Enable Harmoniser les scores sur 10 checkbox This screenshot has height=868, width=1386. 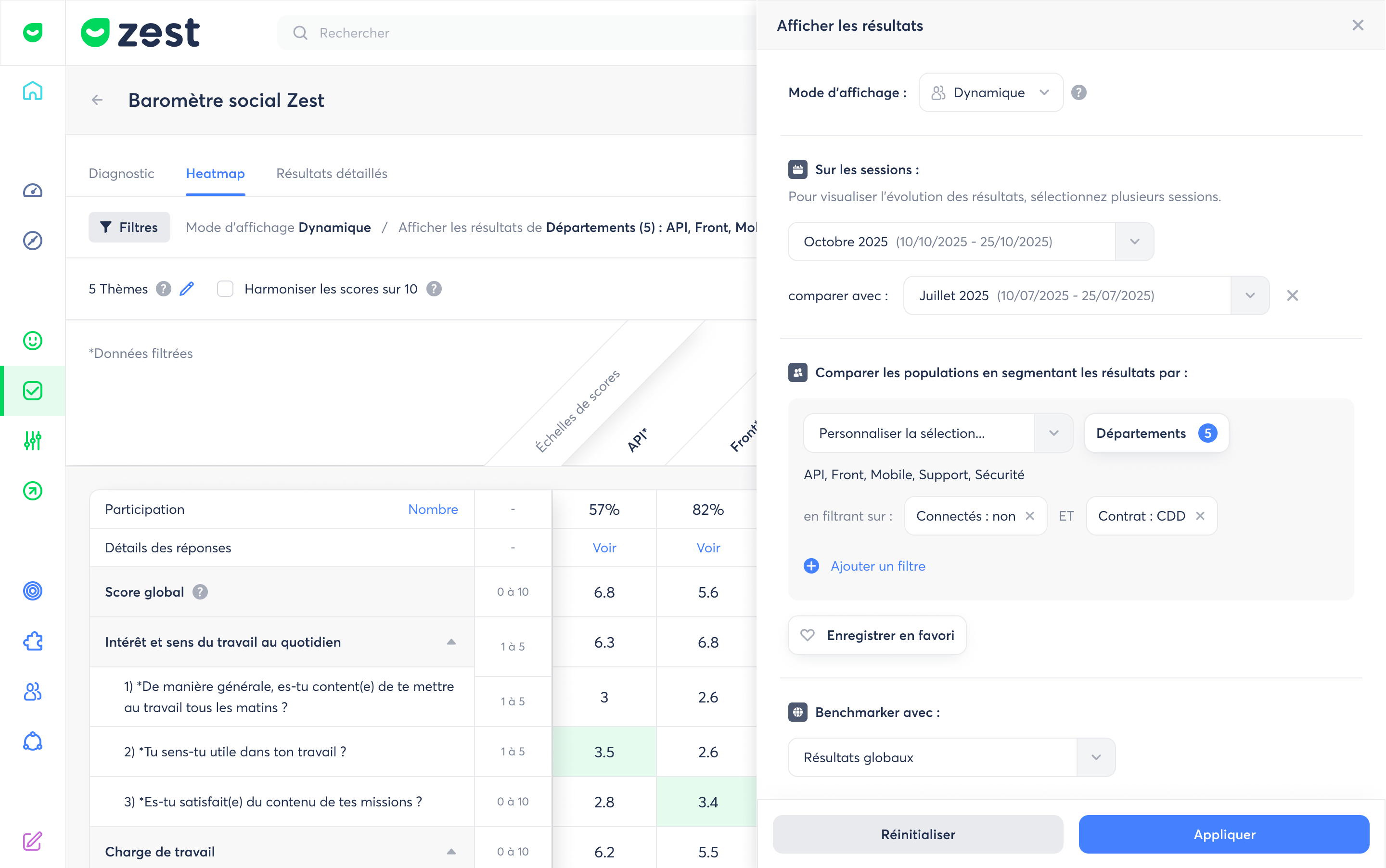pyautogui.click(x=225, y=289)
